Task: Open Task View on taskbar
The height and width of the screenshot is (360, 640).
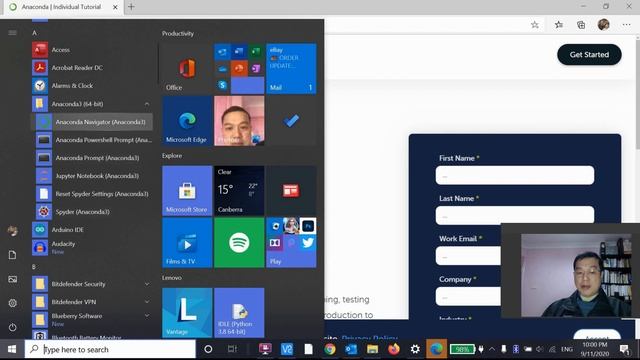Action: tap(233, 349)
